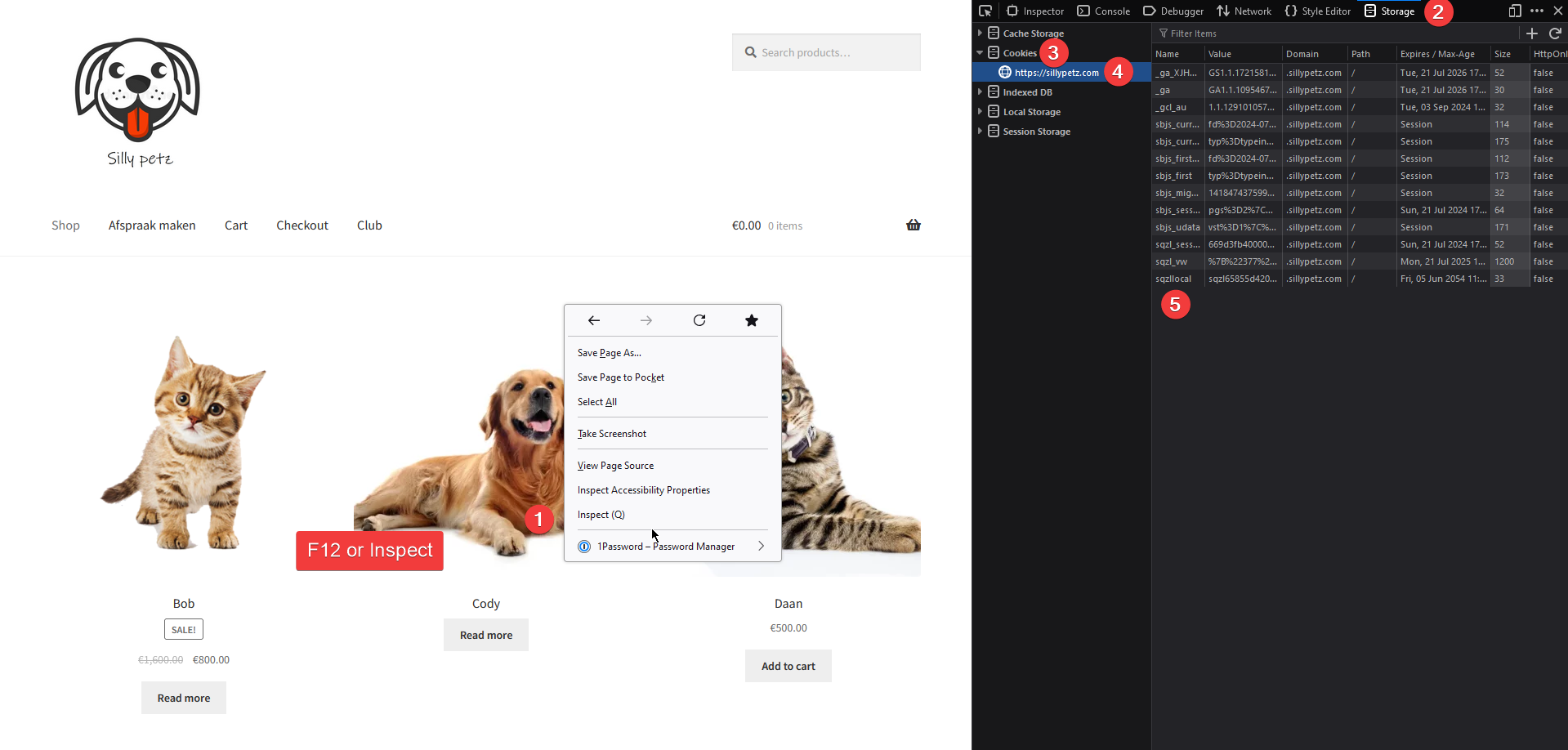This screenshot has height=750, width=1568.
Task: Collapse the Cookies tree node
Action: click(980, 52)
